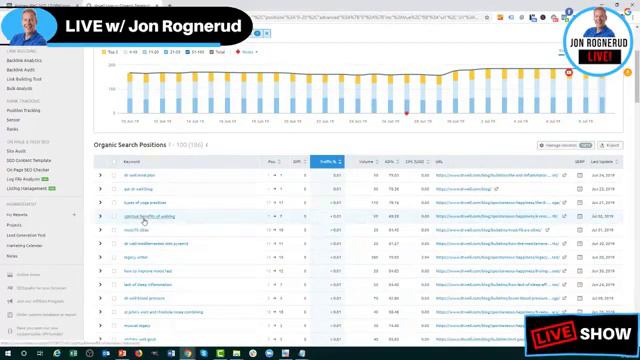Open PowerPoint from the taskbar
640x360 pixels.
coord(122,353)
